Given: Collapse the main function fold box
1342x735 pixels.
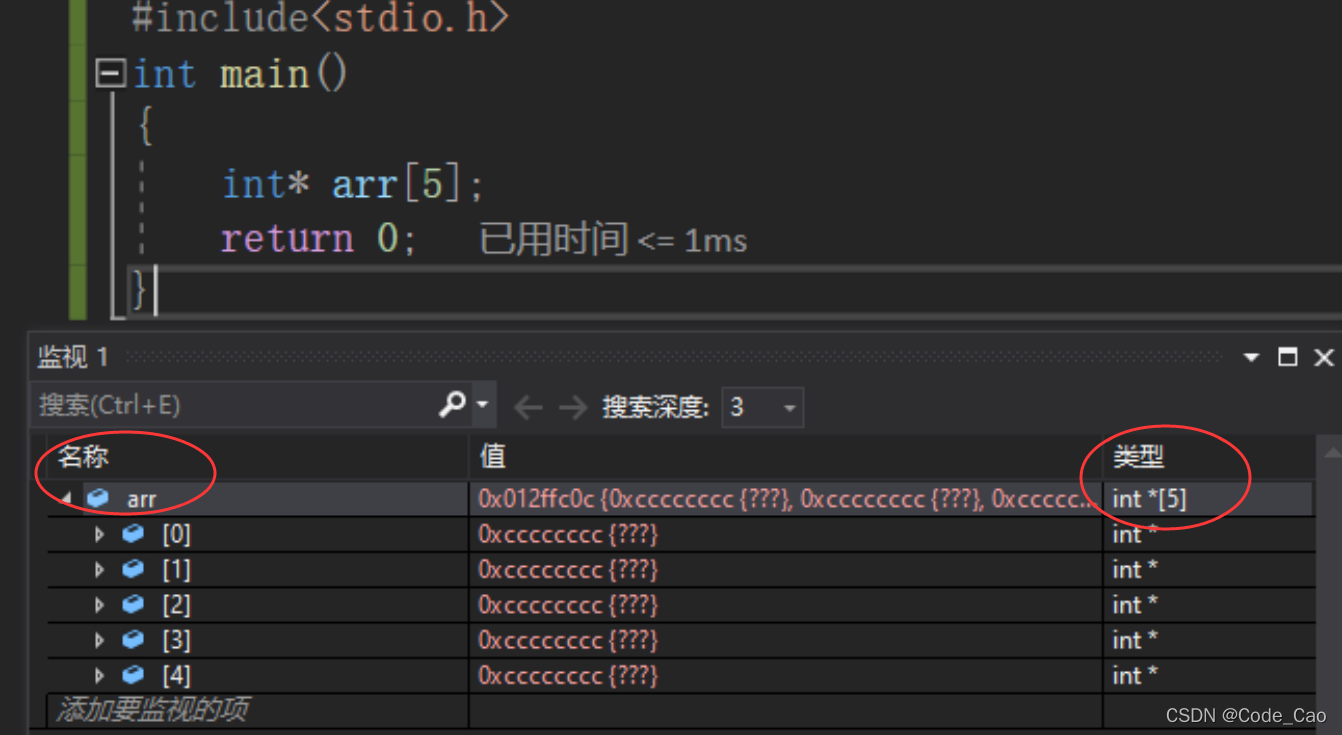Looking at the screenshot, I should tap(110, 73).
